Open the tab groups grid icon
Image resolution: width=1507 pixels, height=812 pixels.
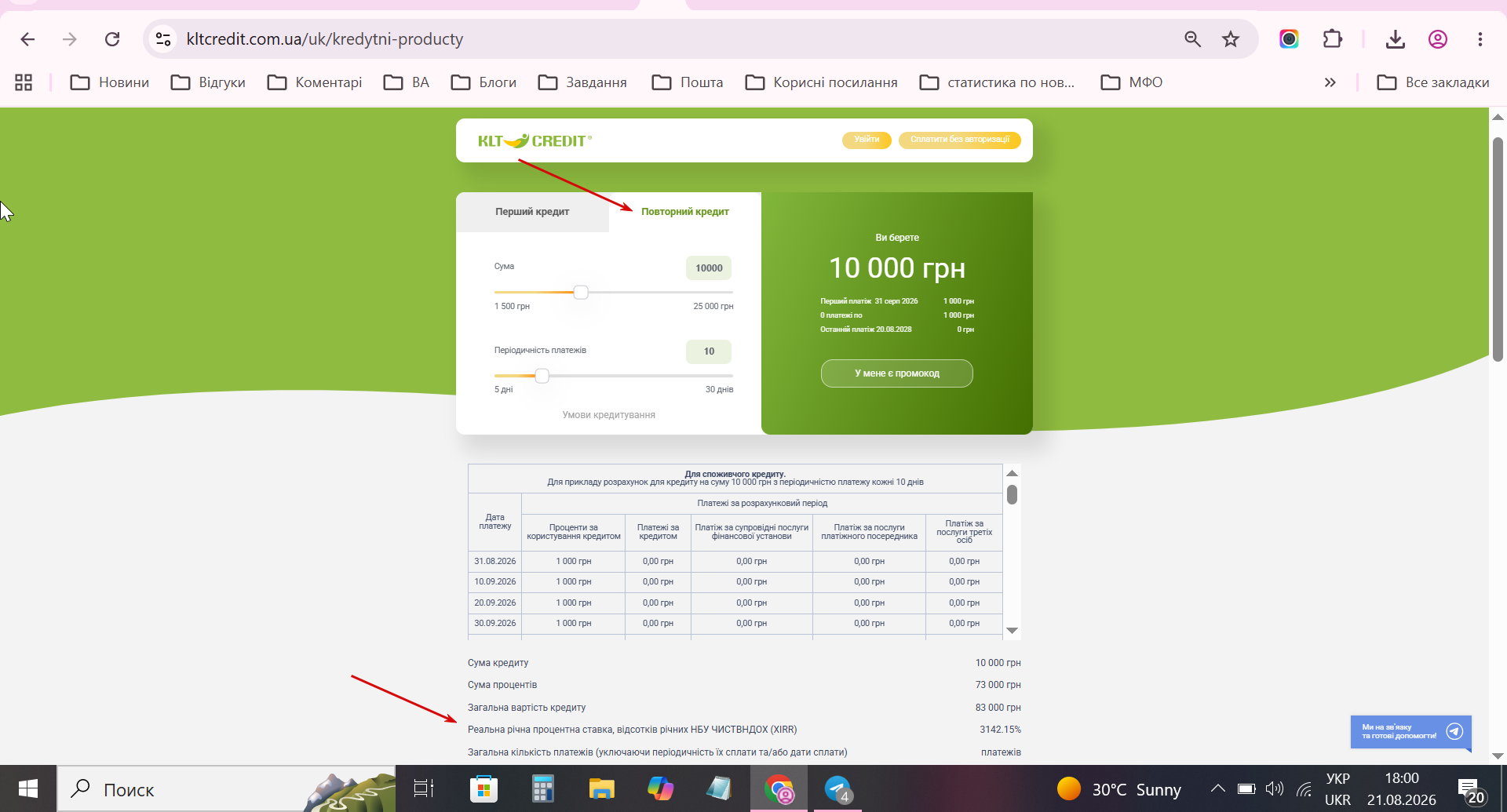(24, 82)
